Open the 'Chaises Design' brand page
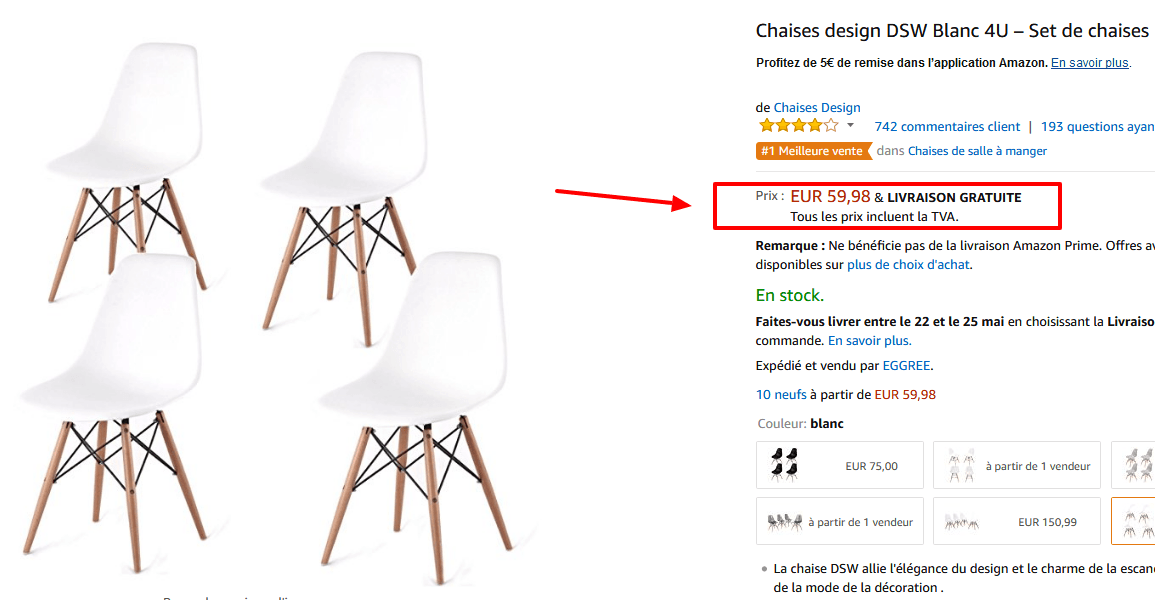1155x600 pixels. tap(816, 107)
